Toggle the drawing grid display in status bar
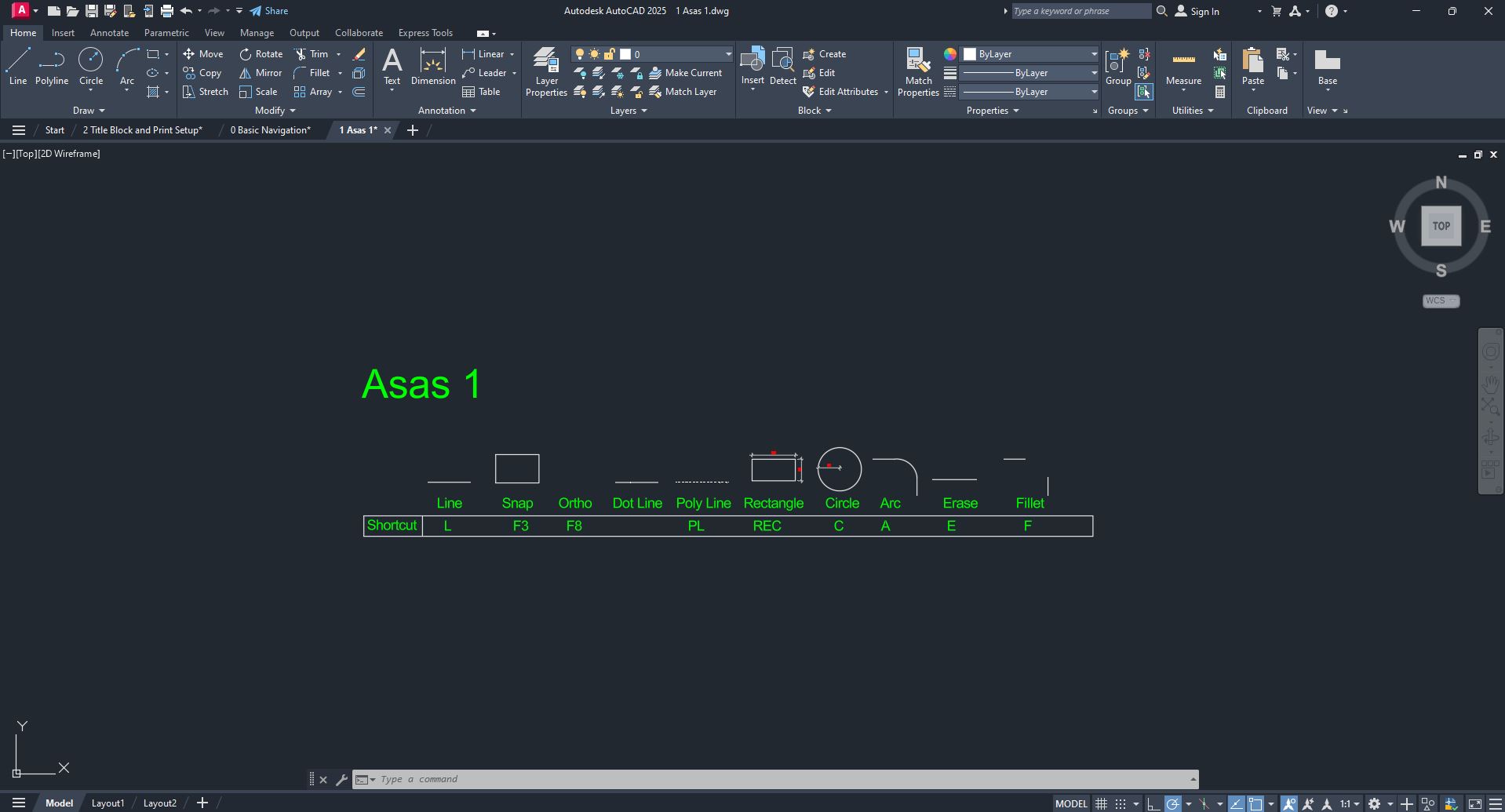This screenshot has width=1505, height=812. (x=1101, y=803)
